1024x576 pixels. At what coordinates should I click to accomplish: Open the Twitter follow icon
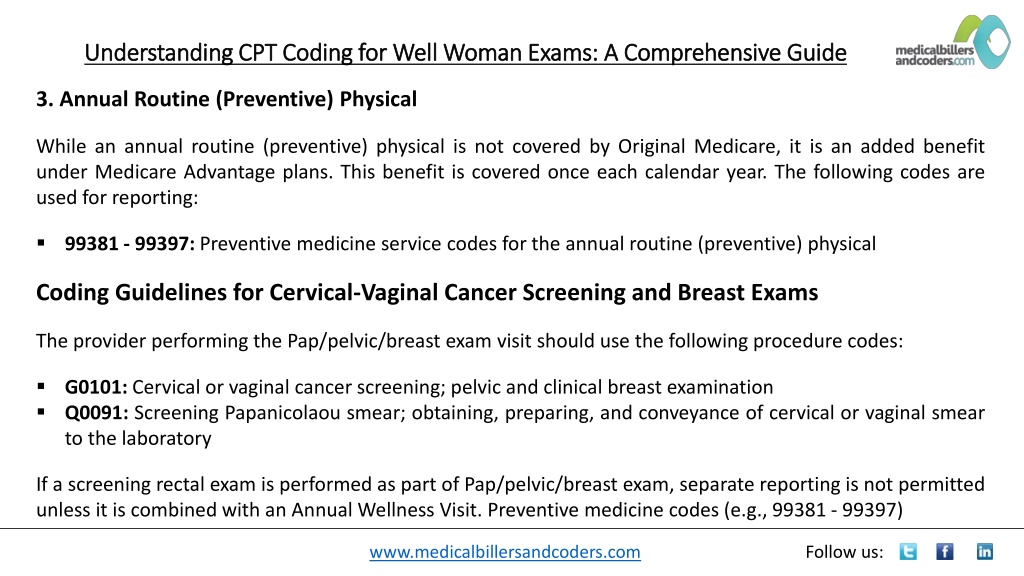(x=908, y=552)
